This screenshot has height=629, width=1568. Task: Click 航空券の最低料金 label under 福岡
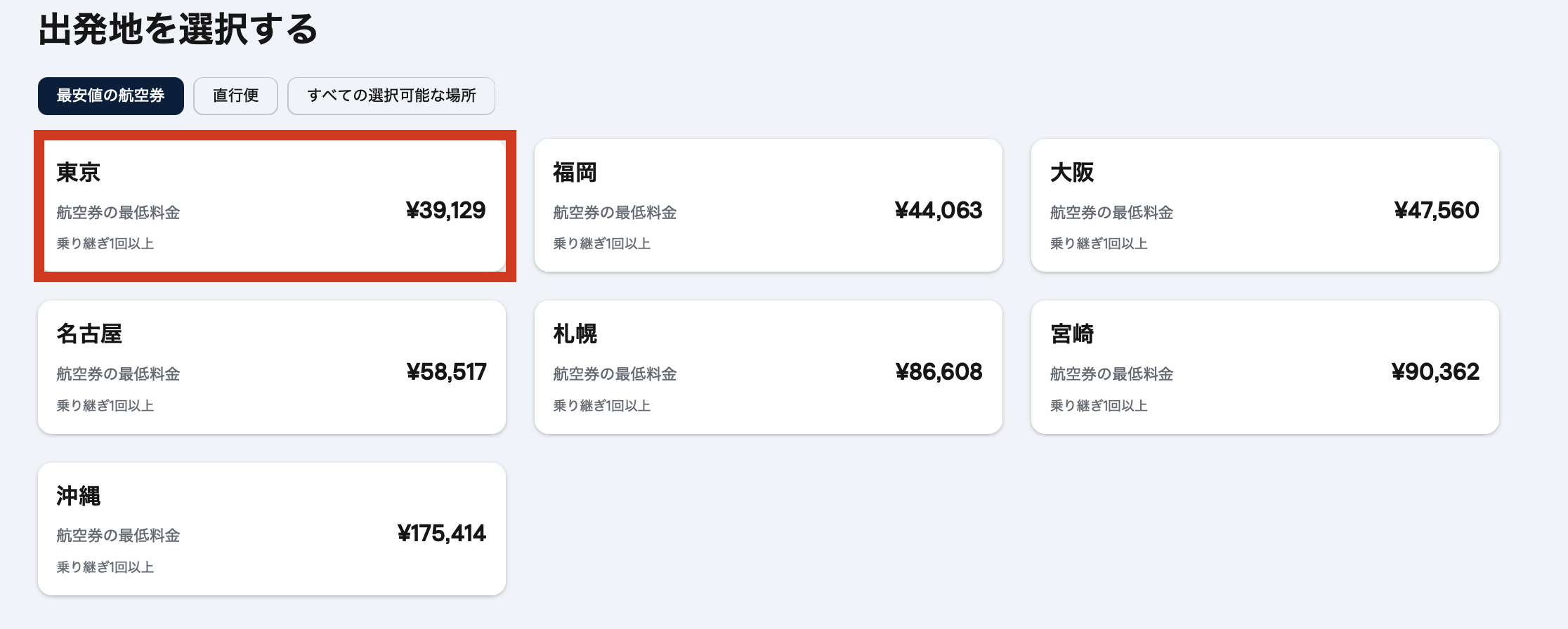pos(615,213)
